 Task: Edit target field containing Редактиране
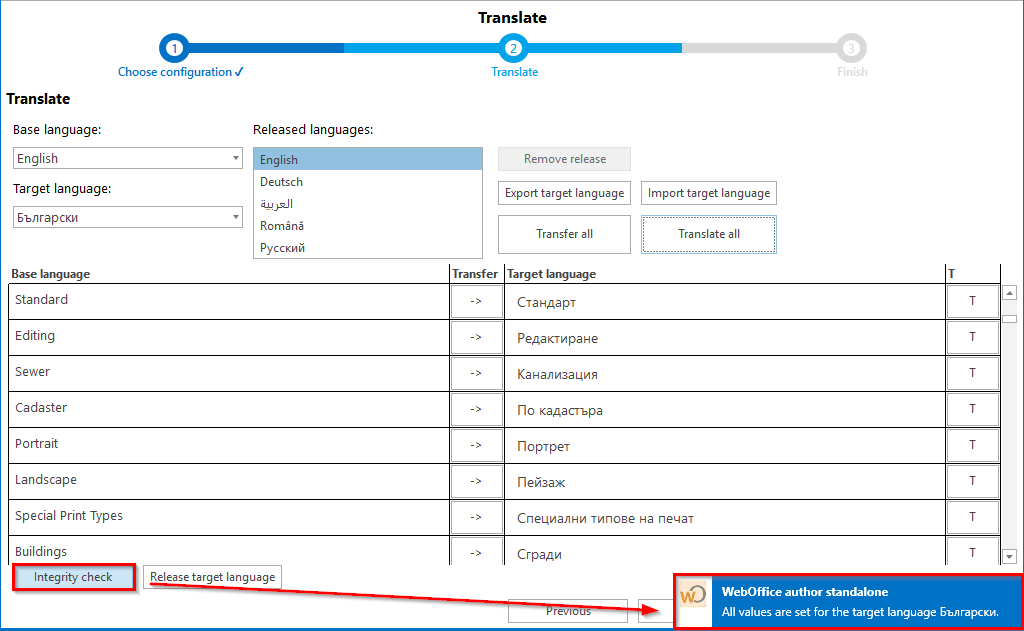(x=725, y=338)
